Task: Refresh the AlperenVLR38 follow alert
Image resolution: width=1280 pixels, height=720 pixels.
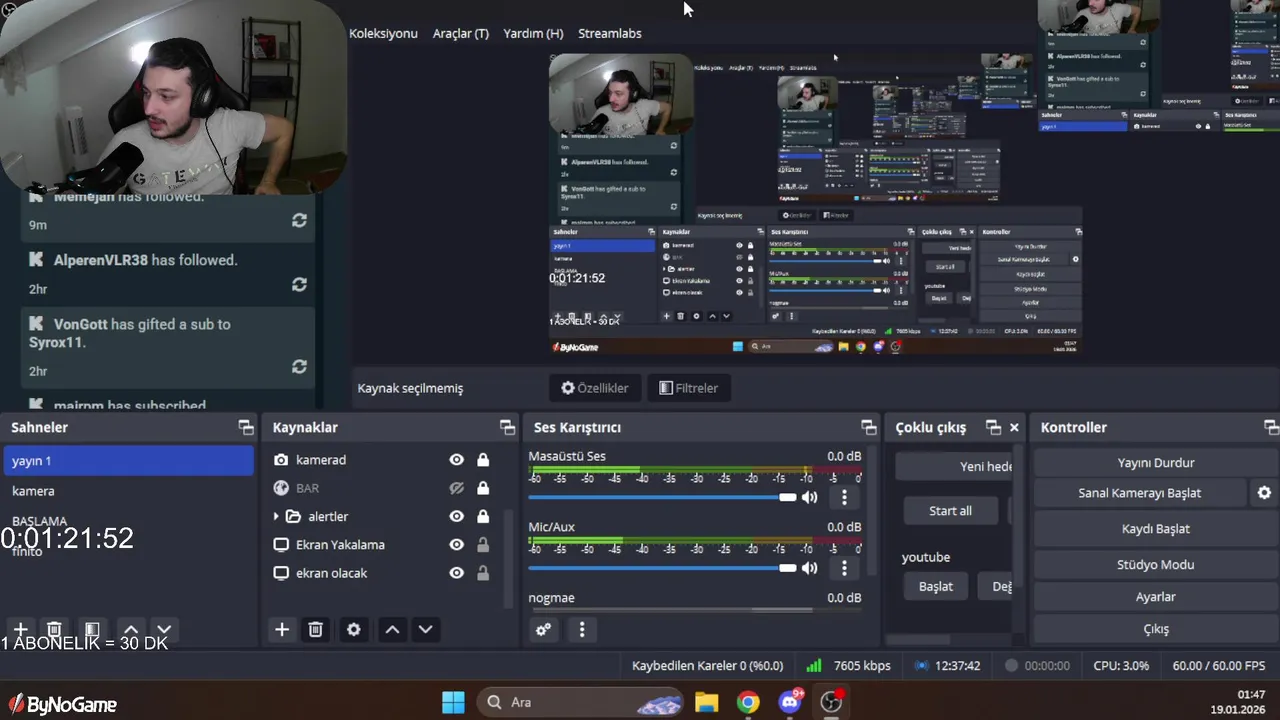Action: [299, 284]
